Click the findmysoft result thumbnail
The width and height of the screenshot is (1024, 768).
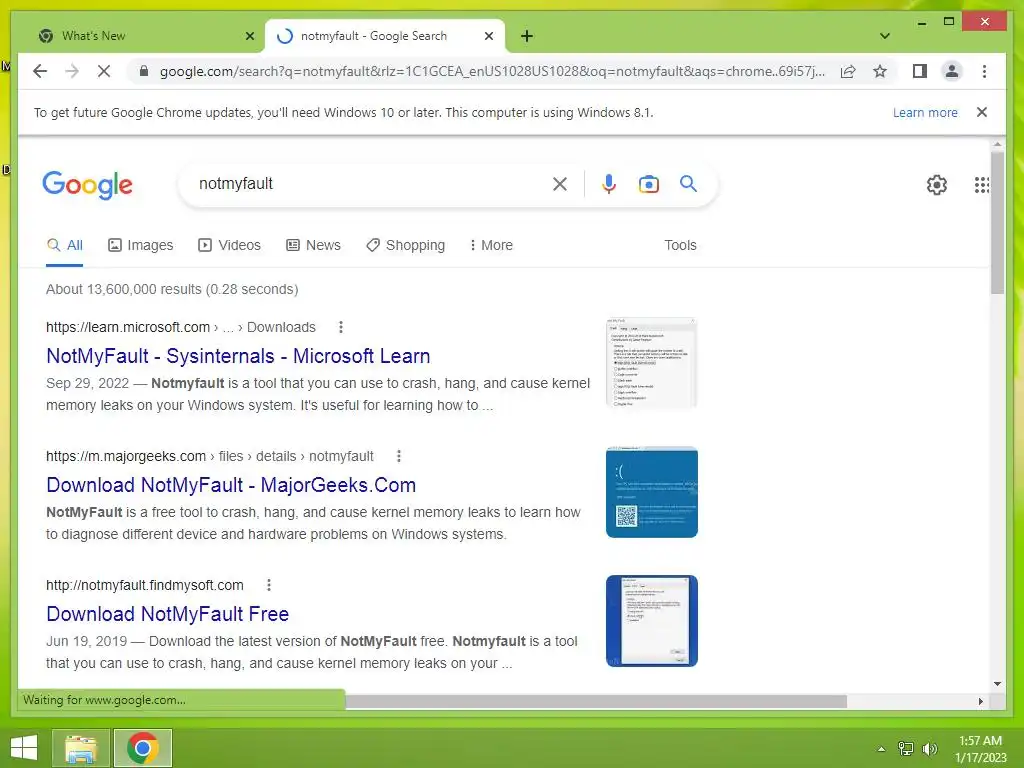tap(652, 621)
